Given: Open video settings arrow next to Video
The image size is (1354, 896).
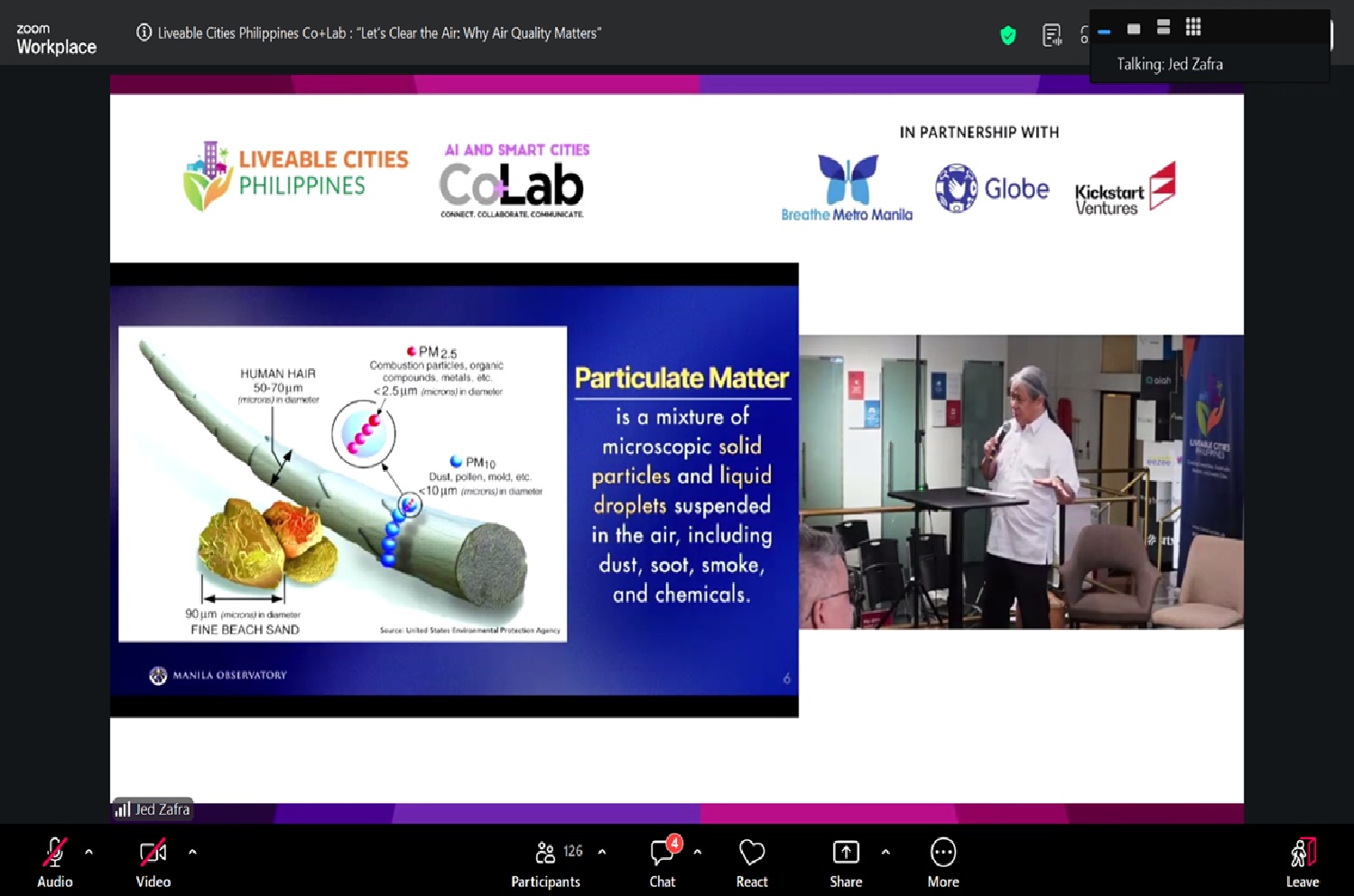Looking at the screenshot, I should tap(192, 852).
